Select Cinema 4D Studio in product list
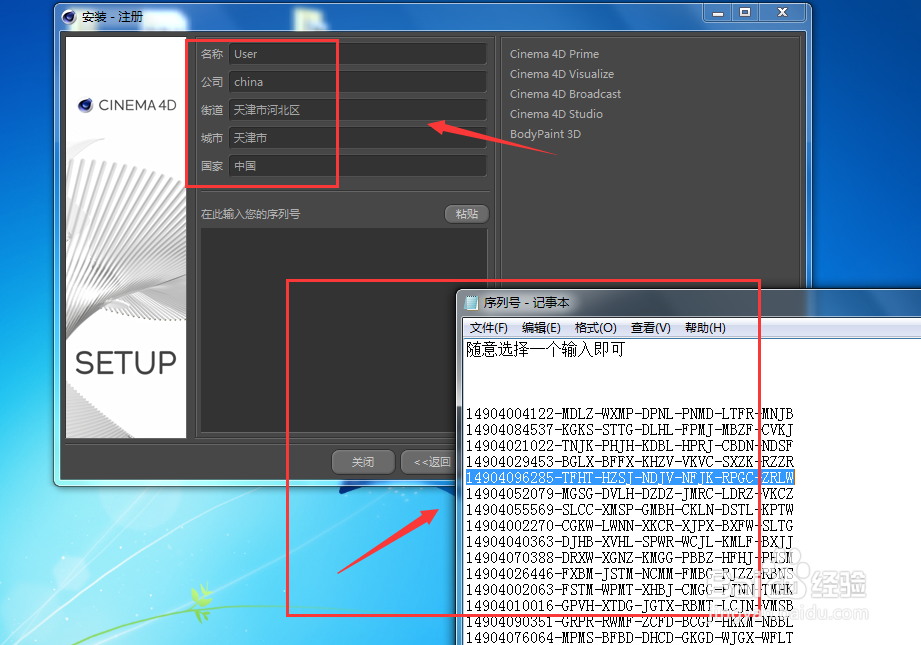This screenshot has width=921, height=645. pos(556,114)
